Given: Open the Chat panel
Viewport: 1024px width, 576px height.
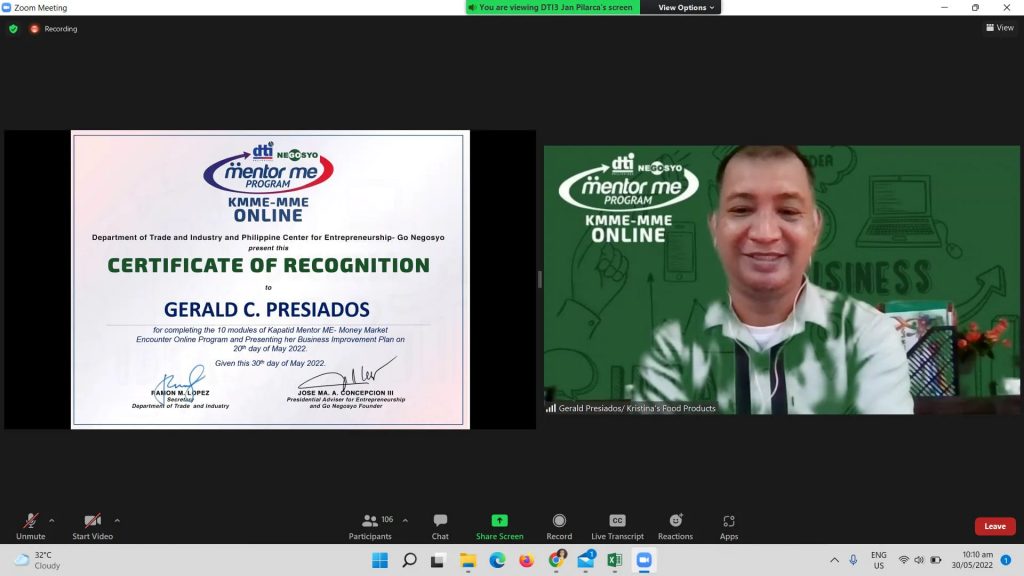Looking at the screenshot, I should (x=440, y=526).
